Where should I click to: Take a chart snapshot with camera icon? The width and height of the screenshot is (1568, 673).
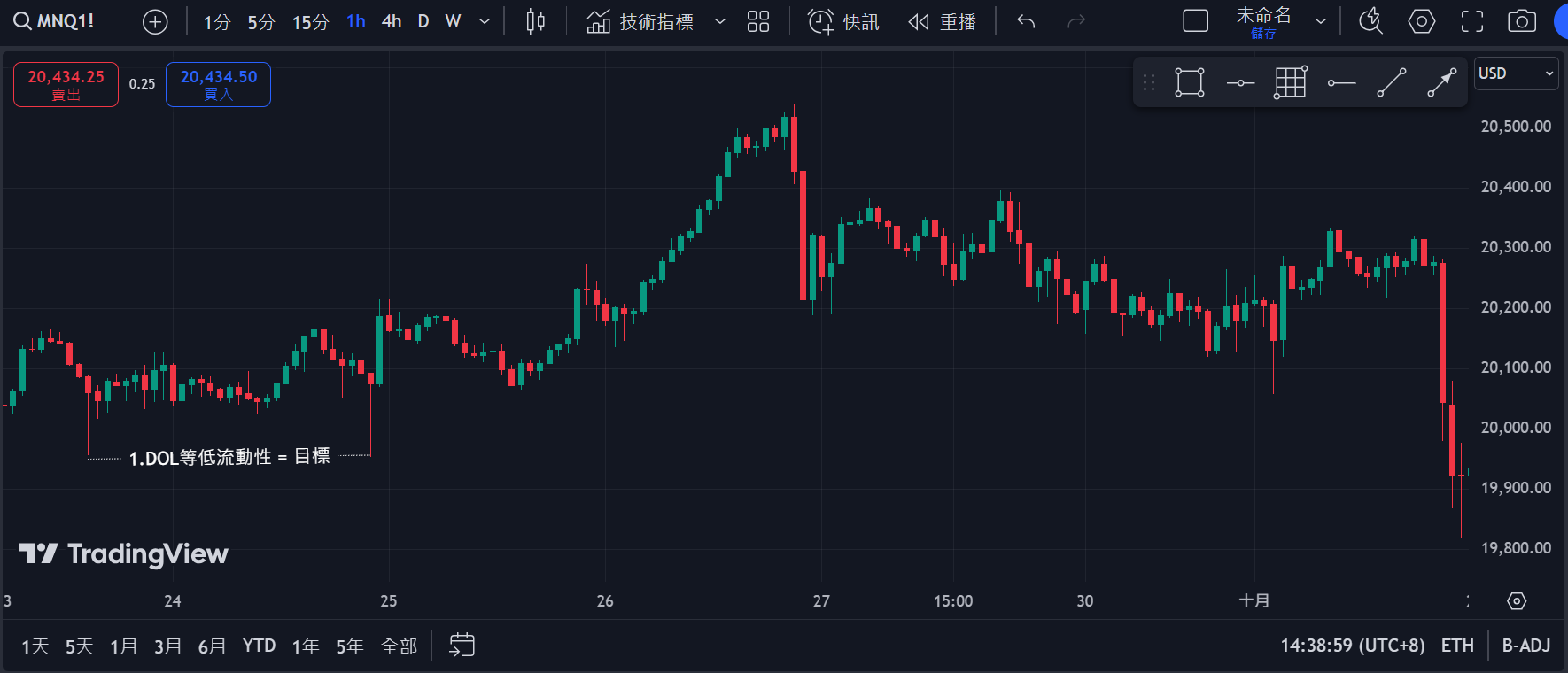pyautogui.click(x=1521, y=22)
